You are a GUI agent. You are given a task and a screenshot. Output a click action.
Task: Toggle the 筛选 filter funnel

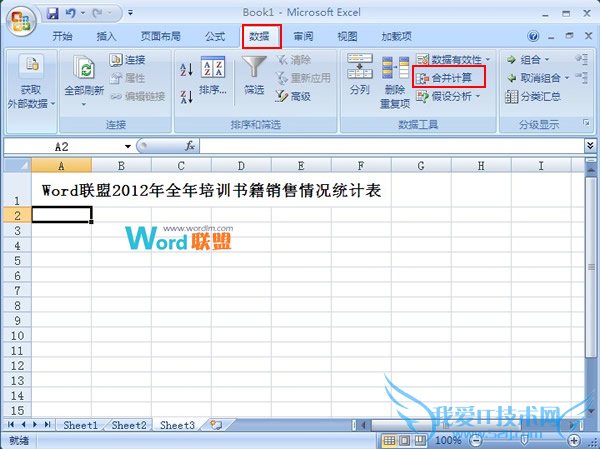[254, 76]
